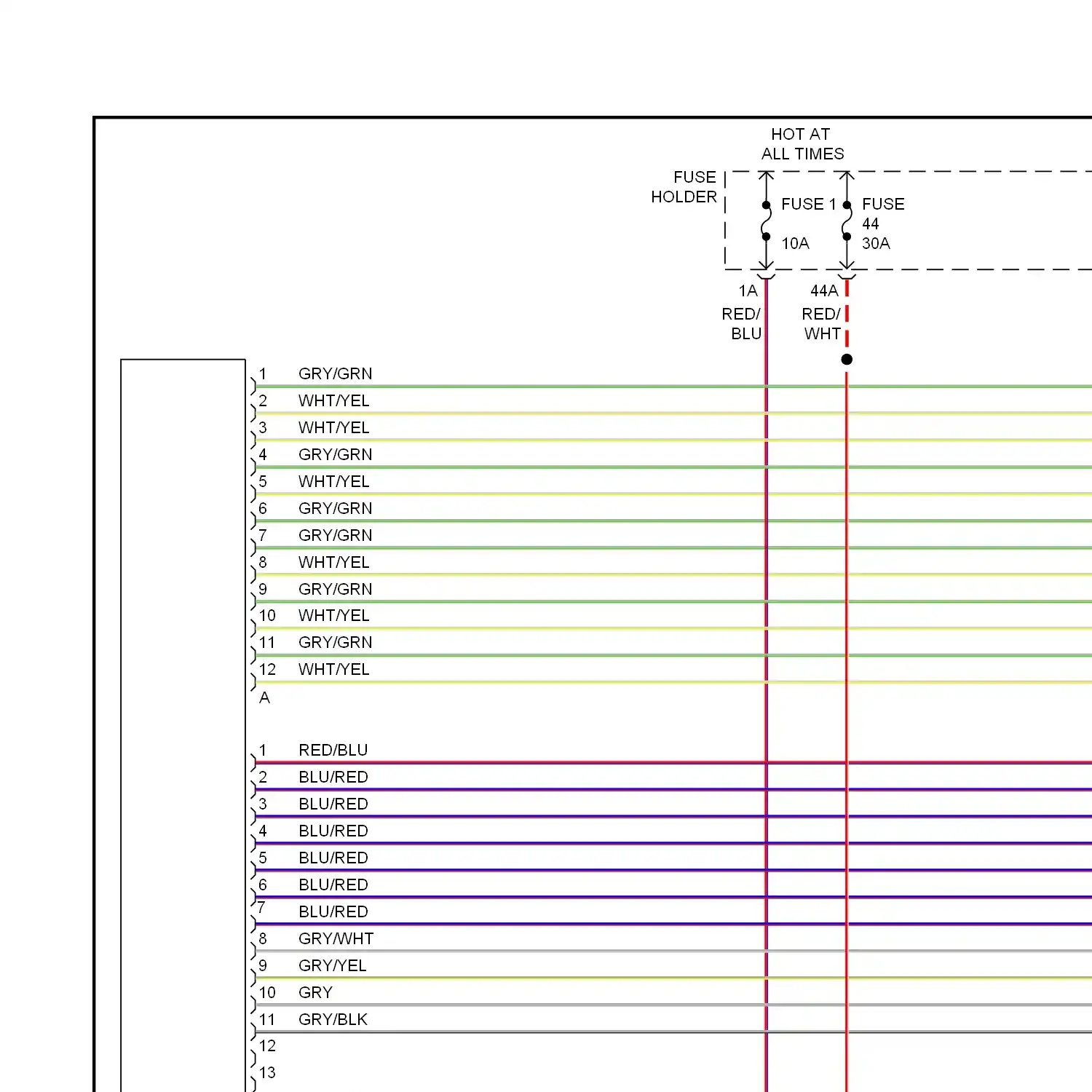Click the GRY/WHT wire label
Screen dimensions: 1092x1092
[336, 938]
